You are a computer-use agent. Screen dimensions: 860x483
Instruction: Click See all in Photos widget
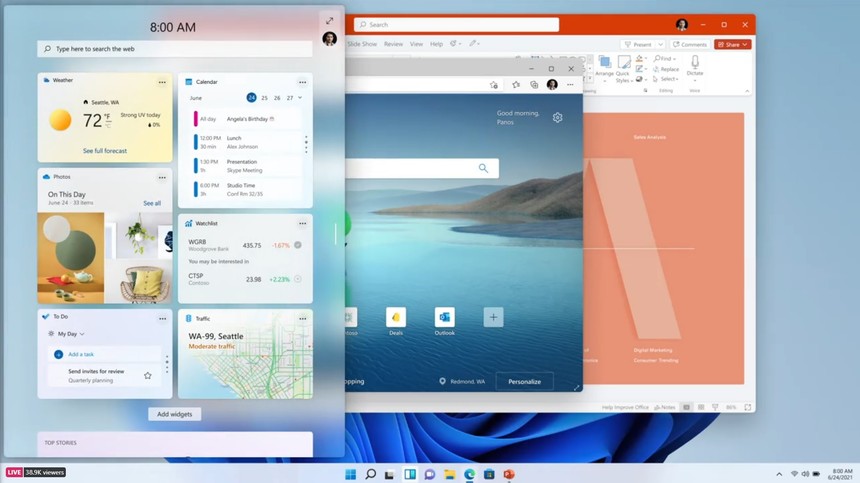[152, 203]
